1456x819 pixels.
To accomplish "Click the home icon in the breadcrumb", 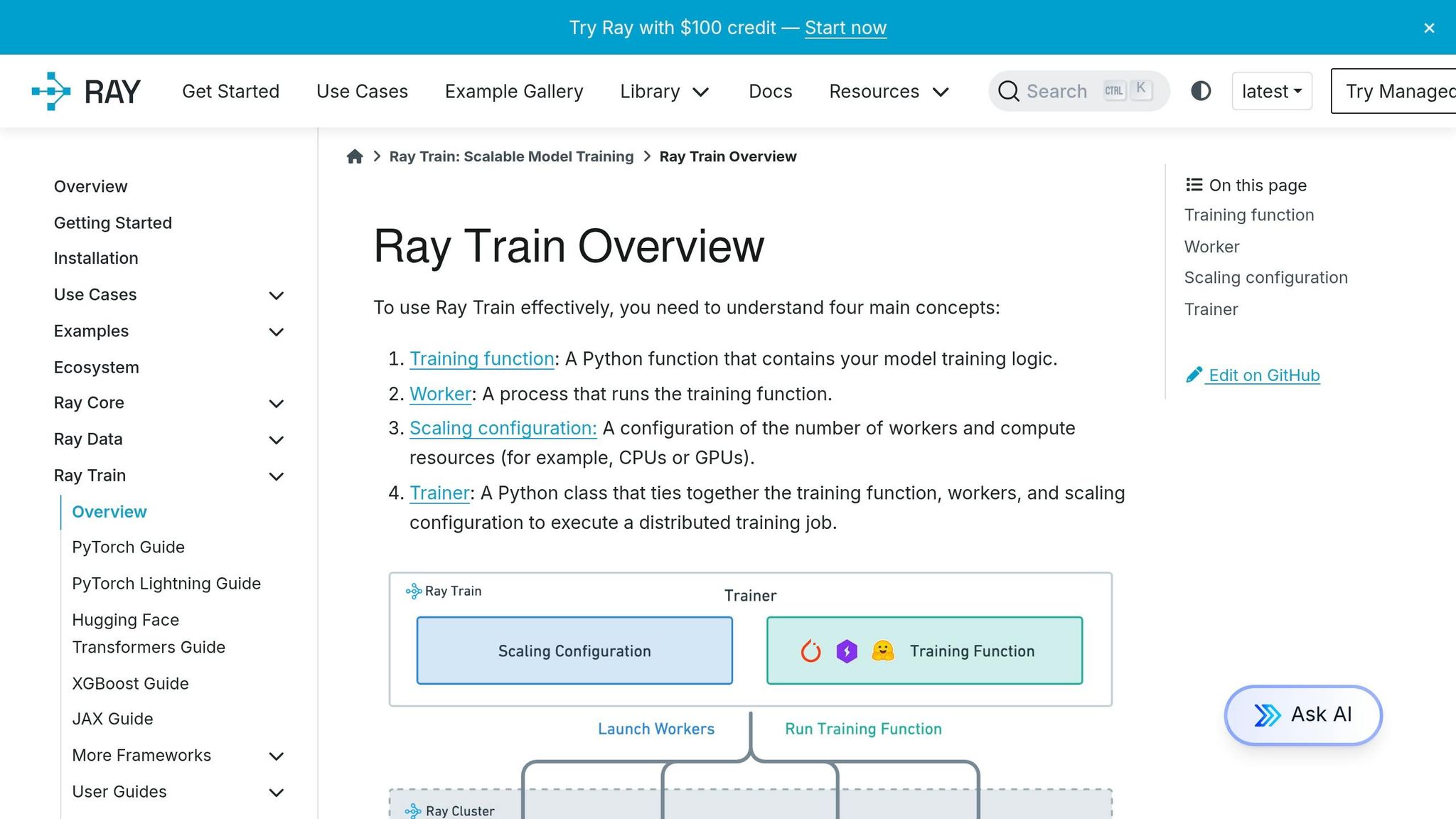I will 355,156.
